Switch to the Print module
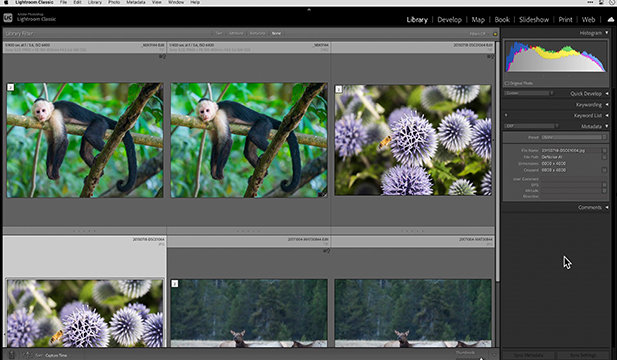The height and width of the screenshot is (360, 617). [565, 20]
